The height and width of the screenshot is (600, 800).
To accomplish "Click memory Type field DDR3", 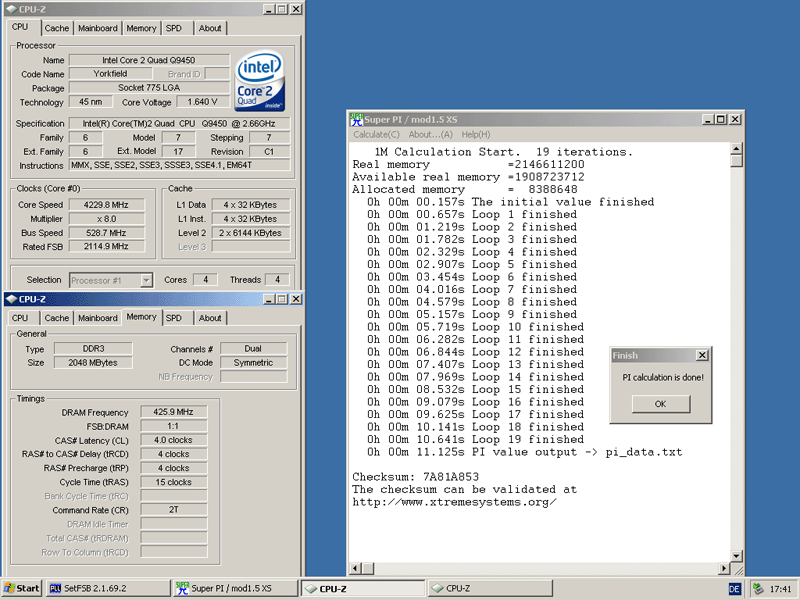I will (x=93, y=348).
